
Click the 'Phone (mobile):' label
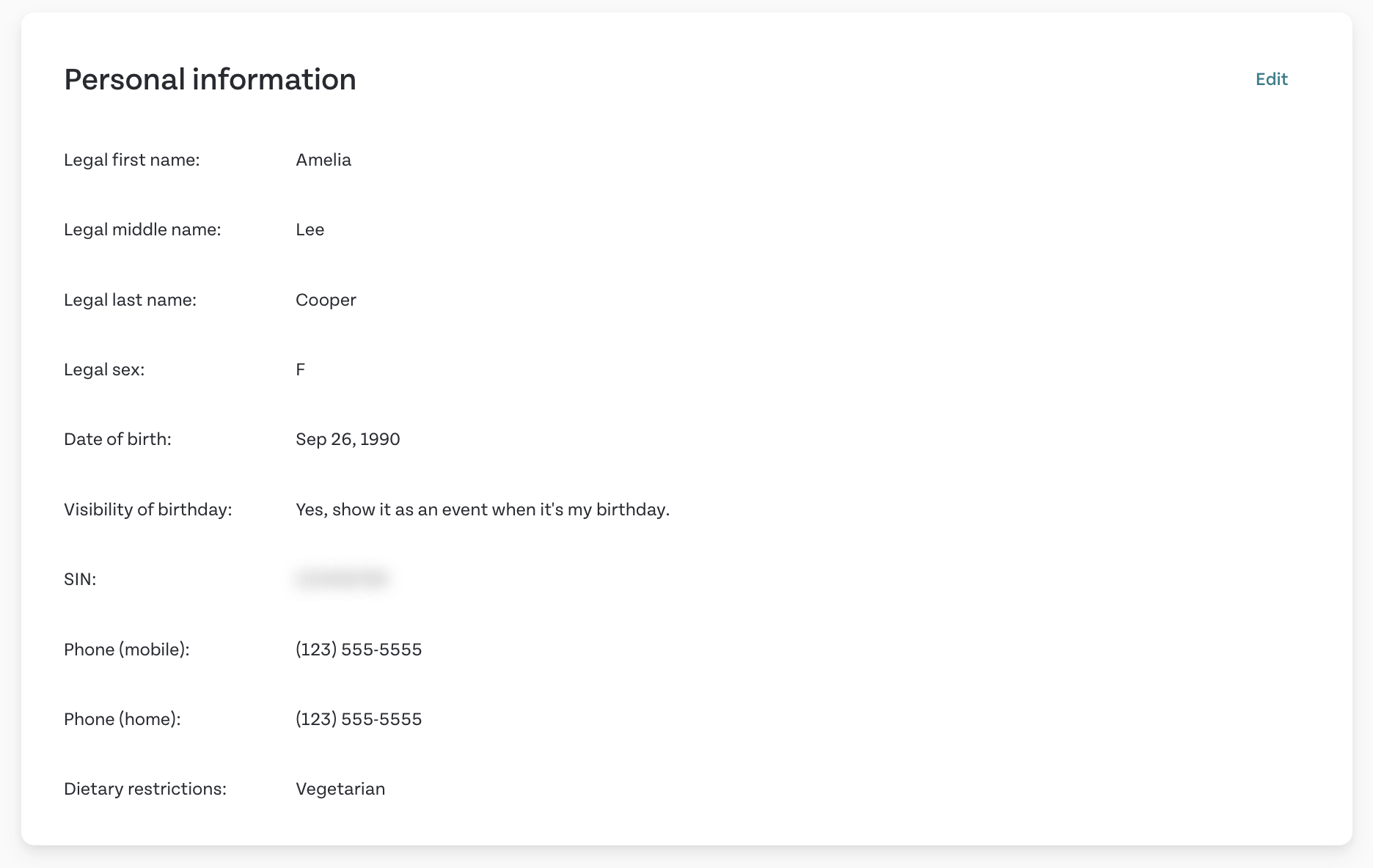coord(127,650)
